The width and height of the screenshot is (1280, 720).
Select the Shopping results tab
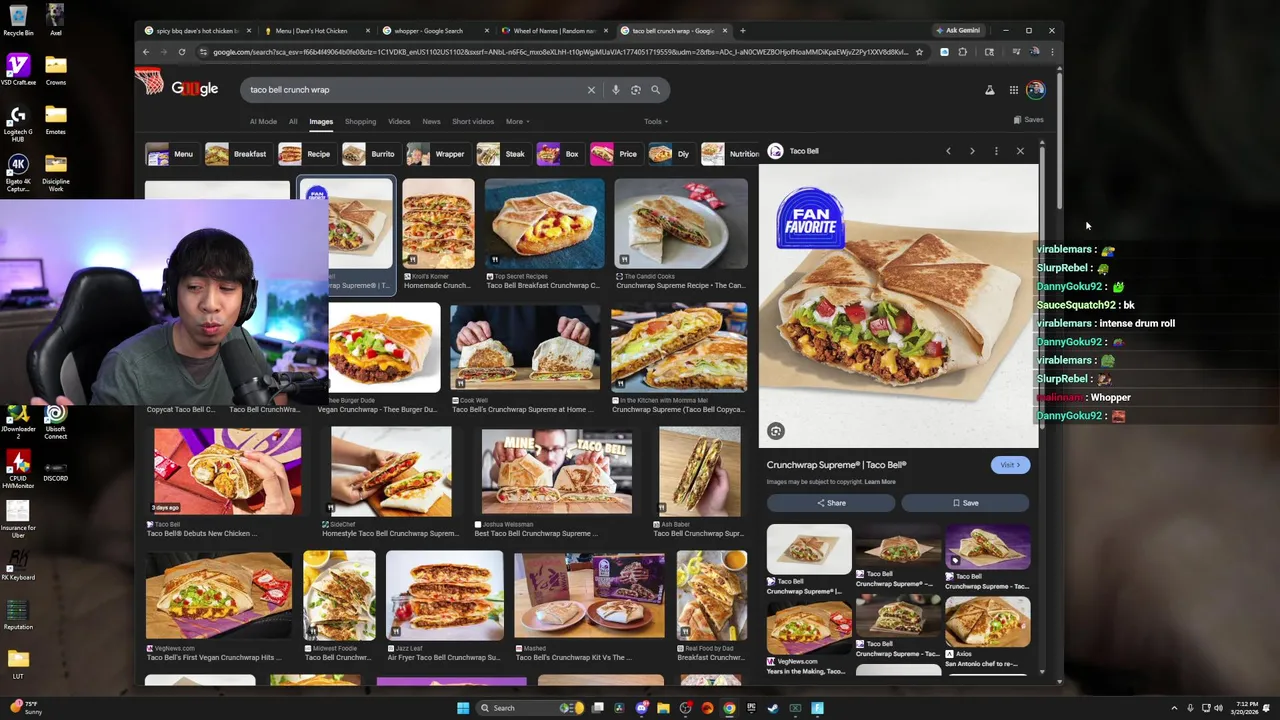pyautogui.click(x=360, y=122)
